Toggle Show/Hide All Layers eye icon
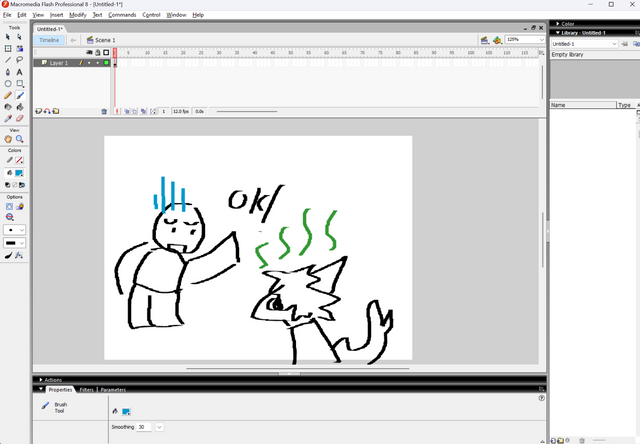640x444 pixels. point(89,52)
